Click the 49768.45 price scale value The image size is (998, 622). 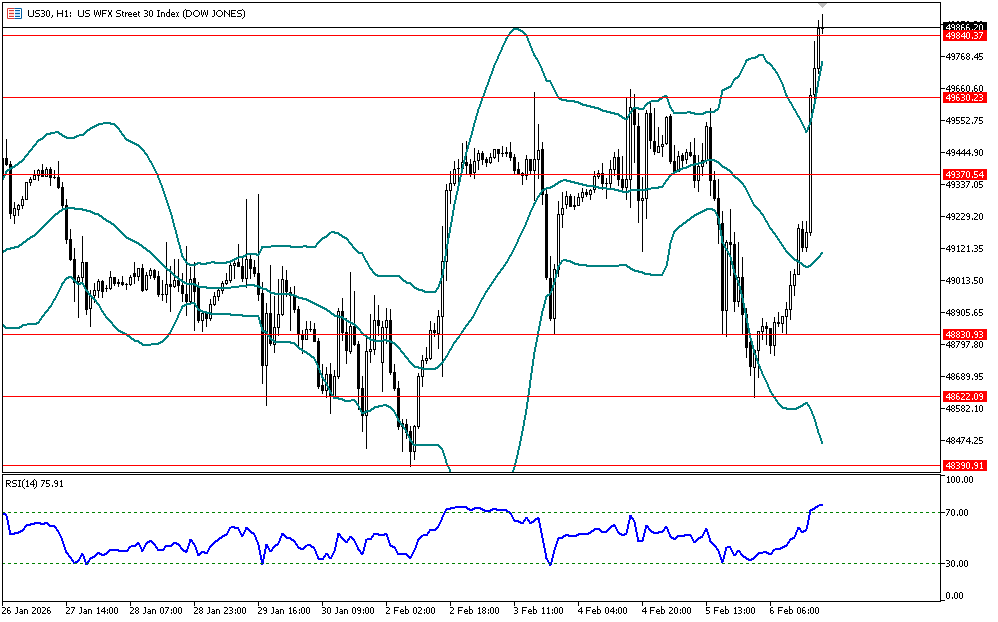coord(964,57)
